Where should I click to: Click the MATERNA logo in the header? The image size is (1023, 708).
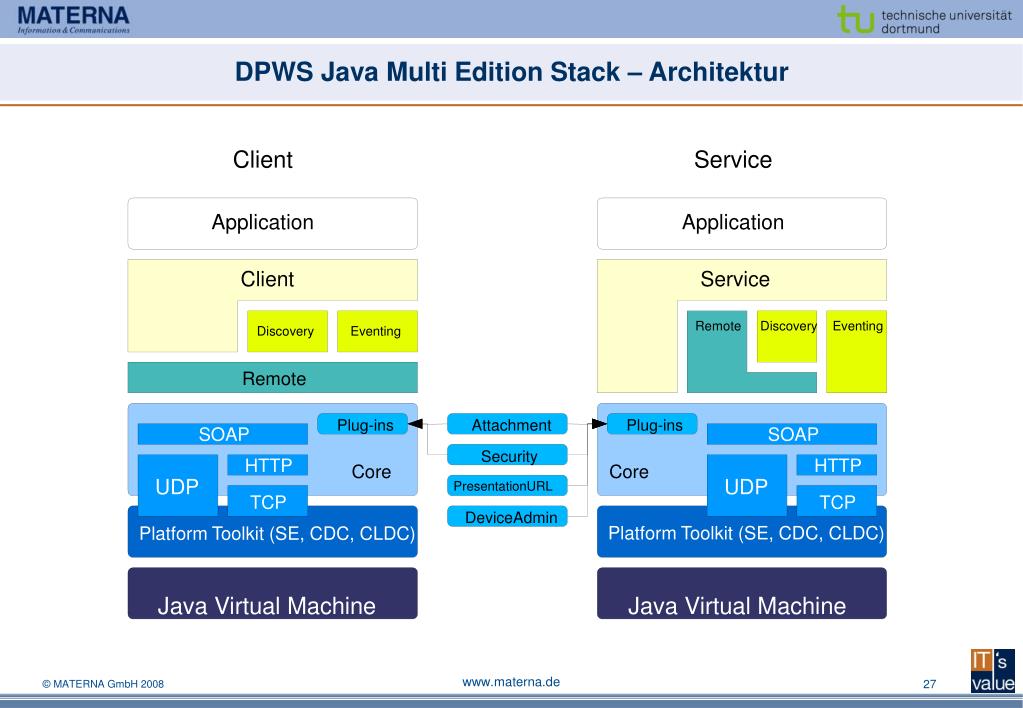point(73,19)
